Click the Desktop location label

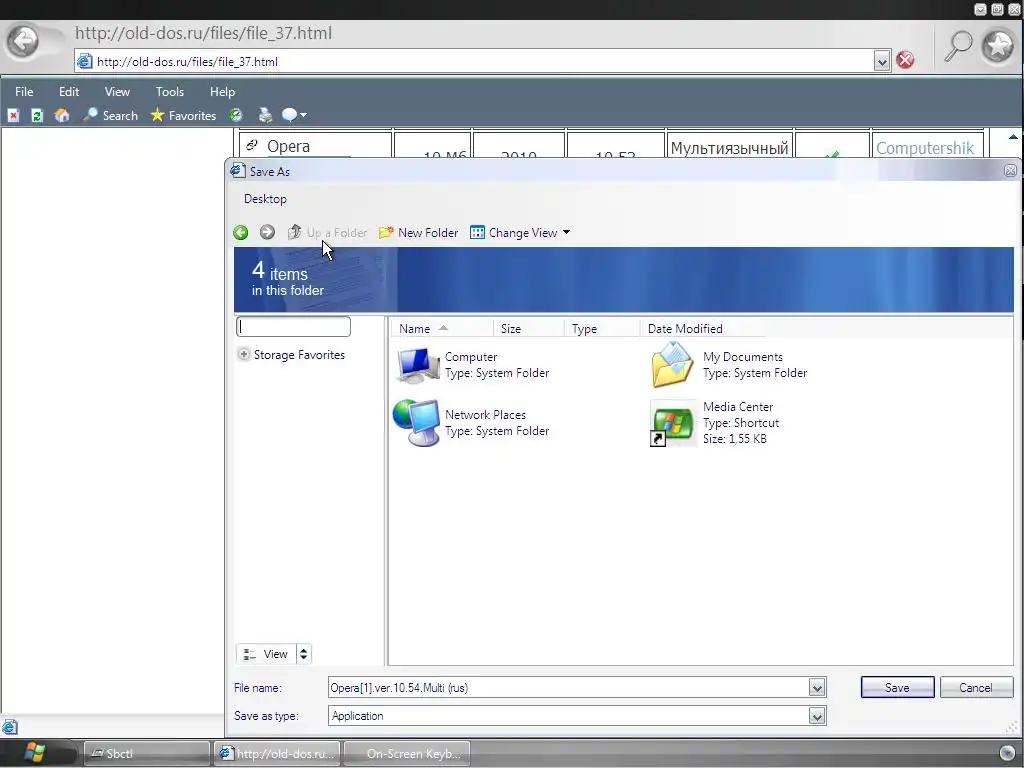click(x=265, y=199)
